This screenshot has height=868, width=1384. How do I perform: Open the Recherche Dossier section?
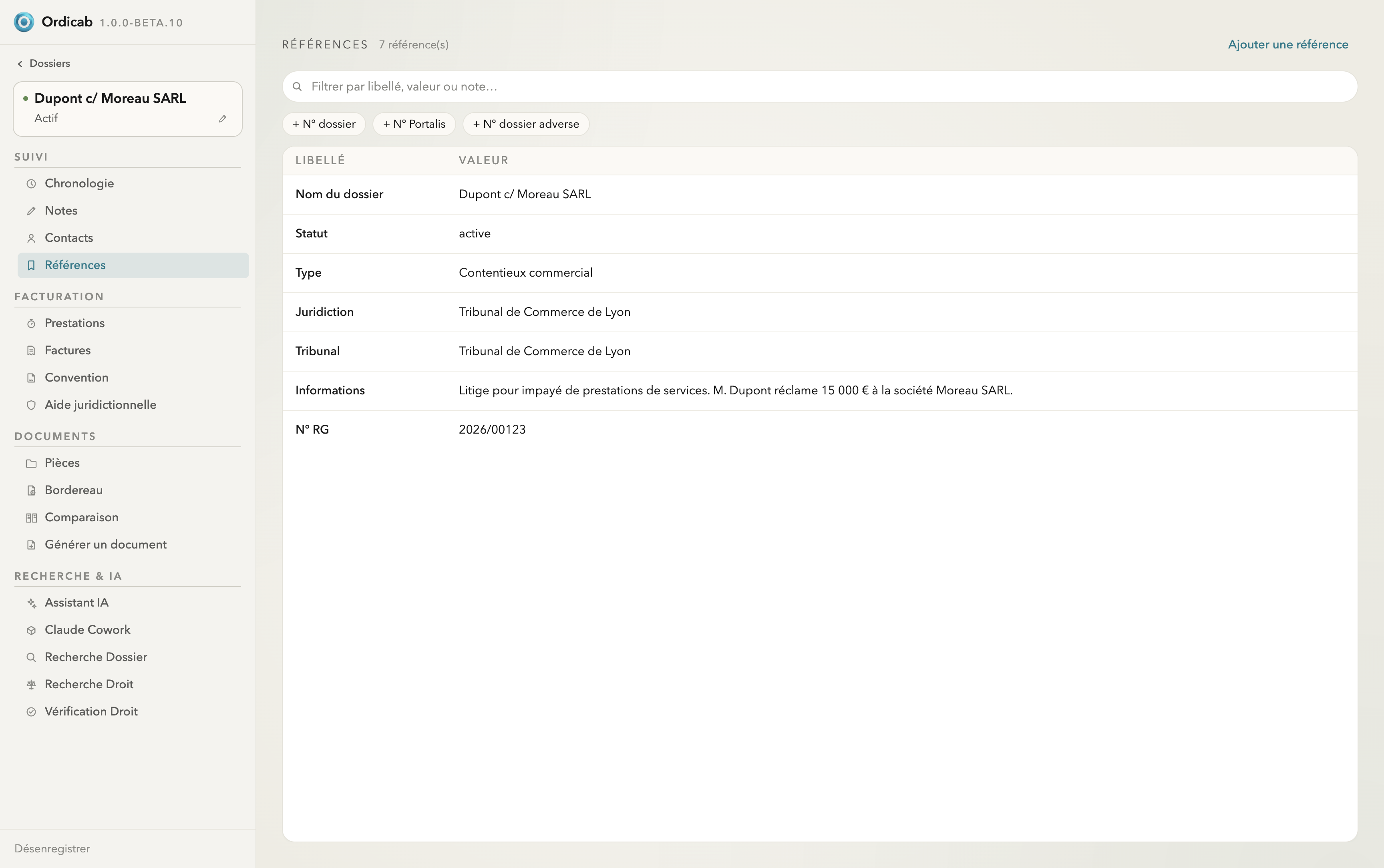tap(133, 657)
